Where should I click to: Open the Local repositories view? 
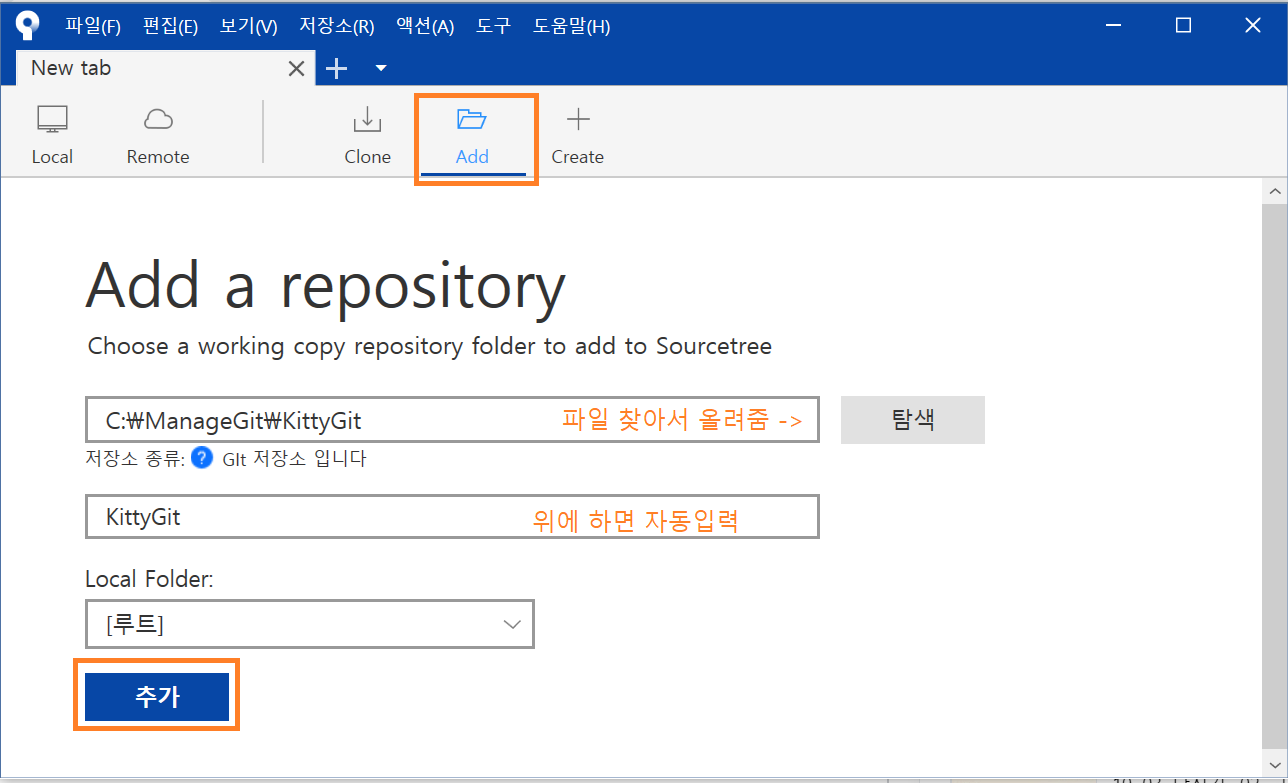point(52,135)
